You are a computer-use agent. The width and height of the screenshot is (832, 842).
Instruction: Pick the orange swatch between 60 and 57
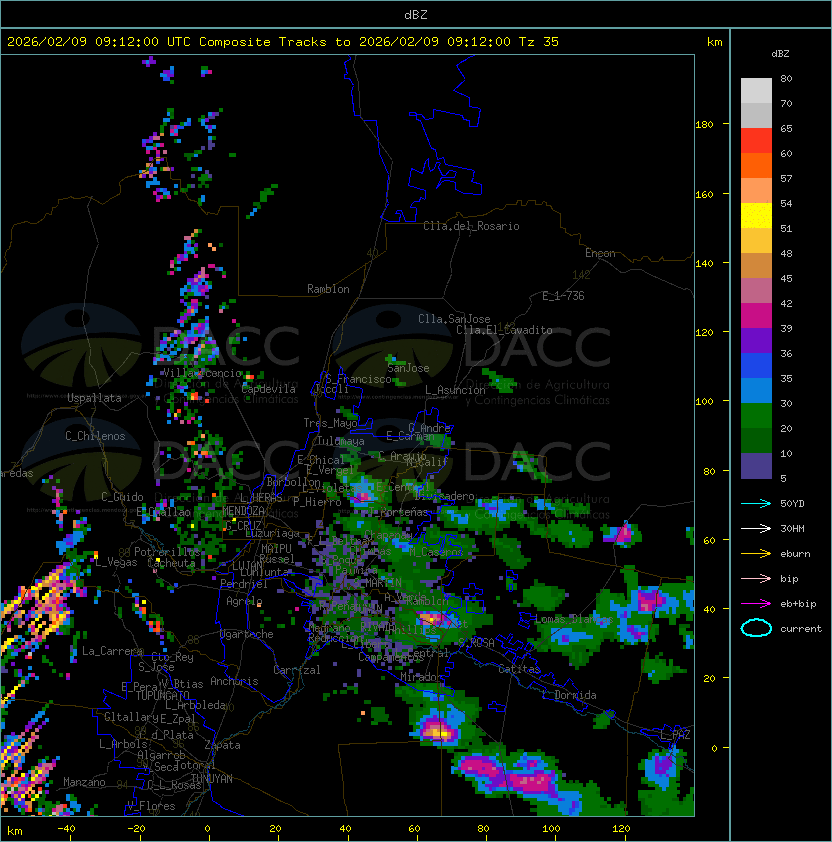[x=756, y=165]
